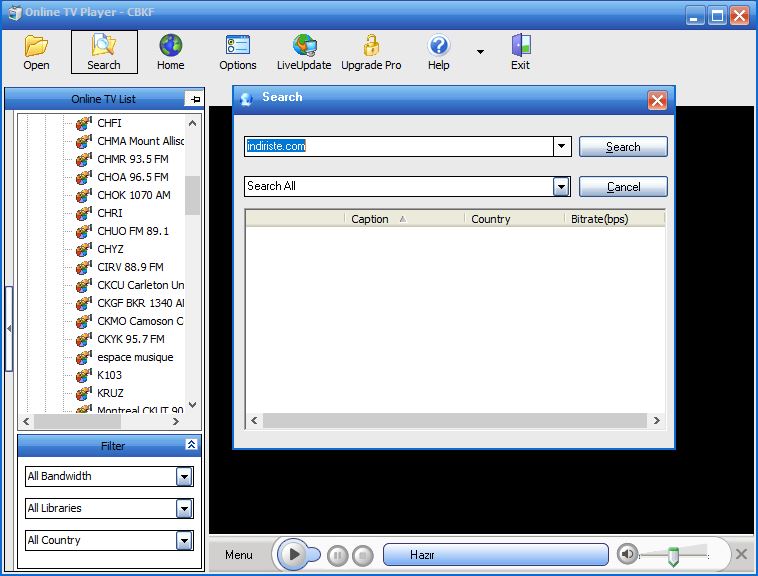This screenshot has width=758, height=576.
Task: Open the Search All category dropdown
Action: (x=561, y=187)
